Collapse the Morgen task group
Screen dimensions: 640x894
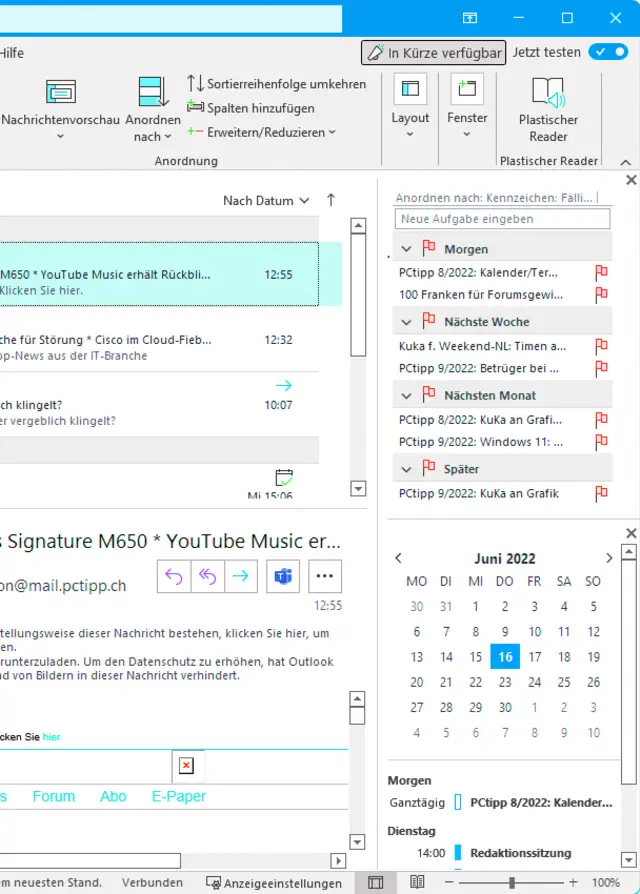(406, 249)
